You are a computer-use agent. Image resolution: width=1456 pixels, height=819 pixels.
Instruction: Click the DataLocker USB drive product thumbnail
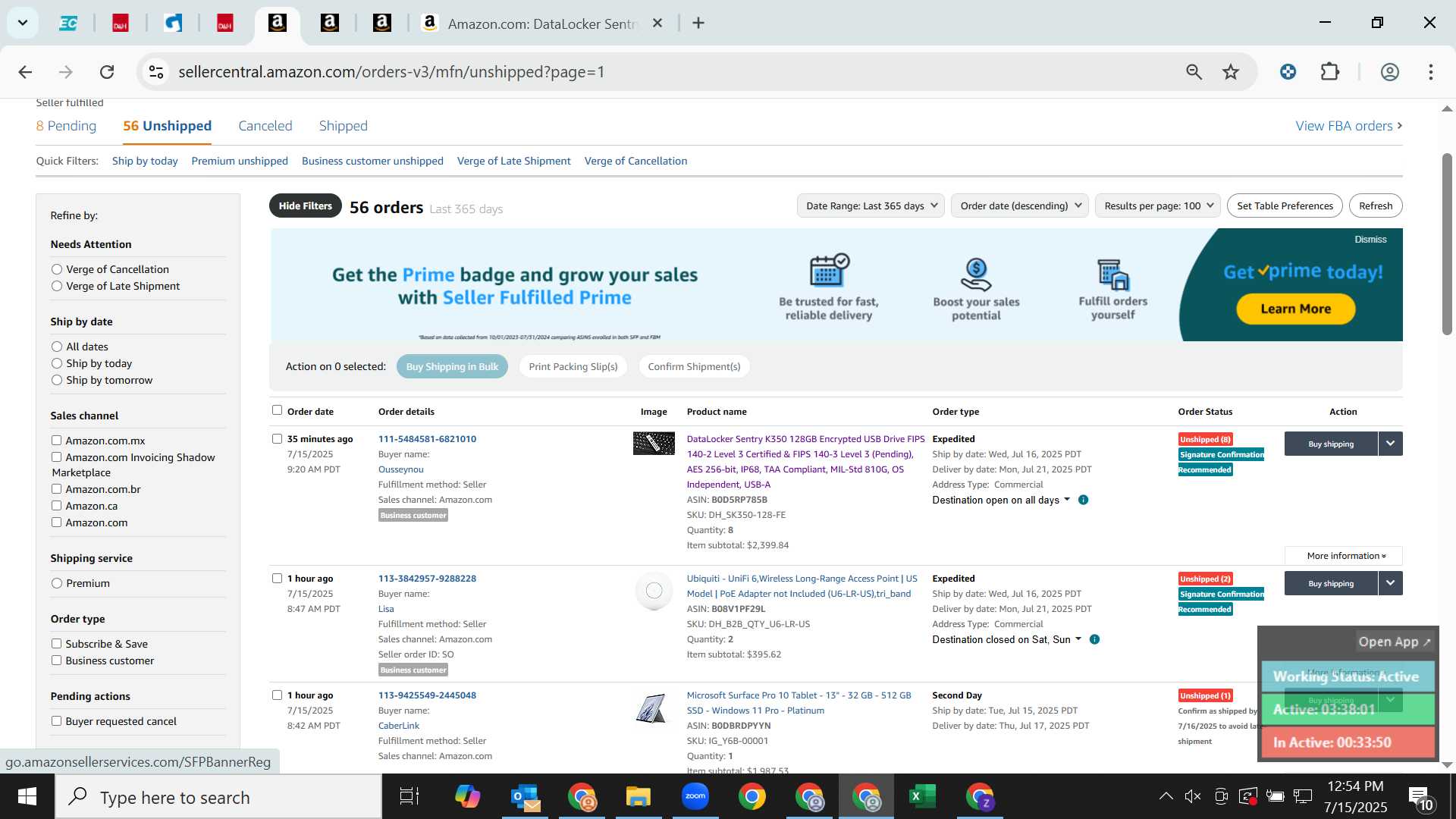(x=654, y=444)
